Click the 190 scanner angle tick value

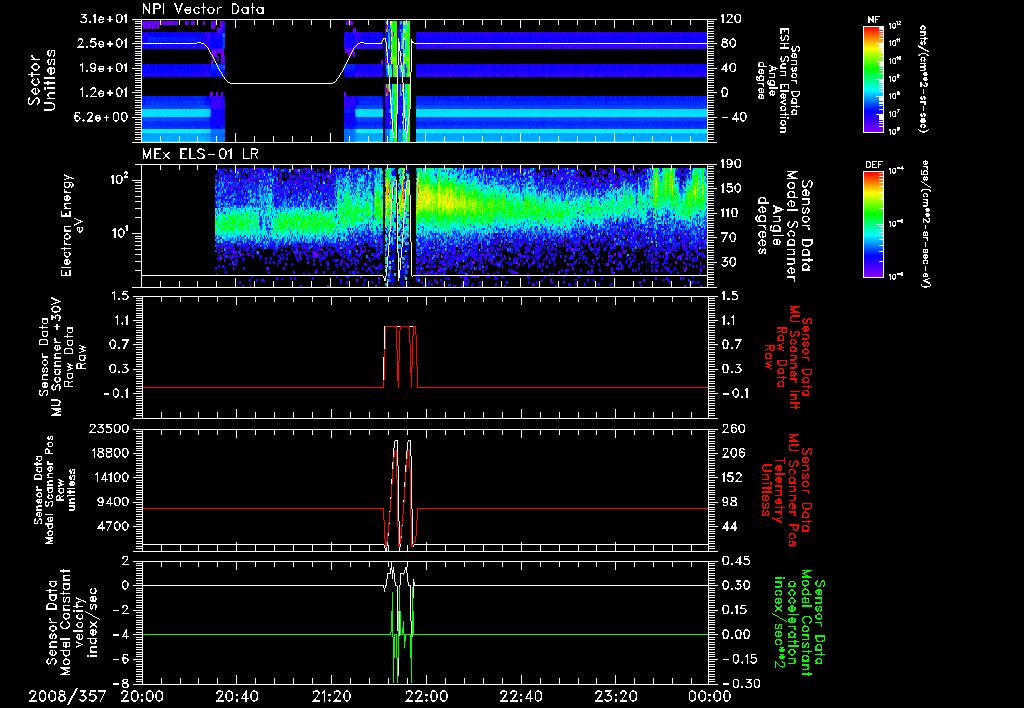pyautogui.click(x=731, y=164)
